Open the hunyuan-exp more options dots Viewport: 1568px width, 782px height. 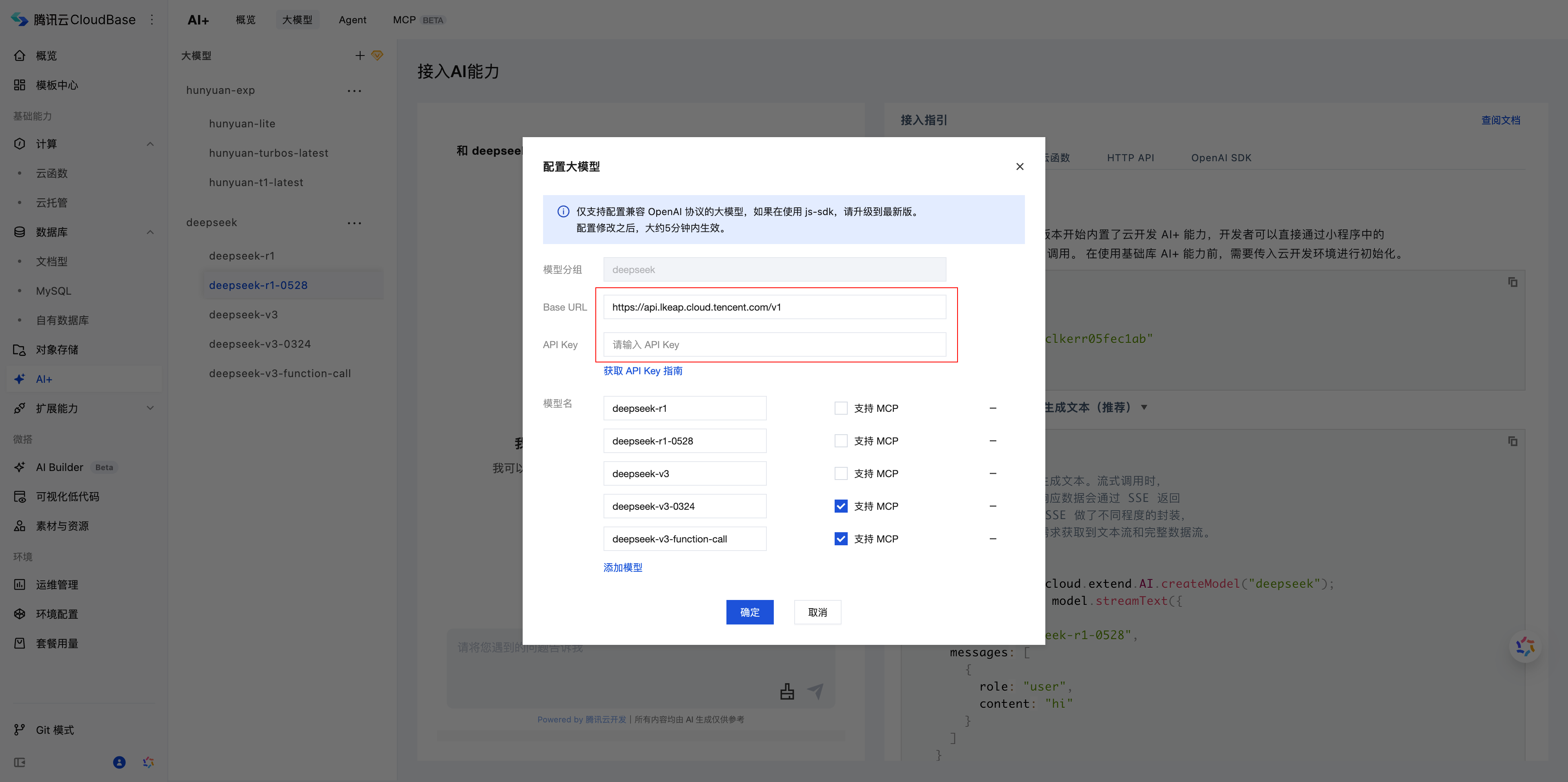[x=354, y=91]
